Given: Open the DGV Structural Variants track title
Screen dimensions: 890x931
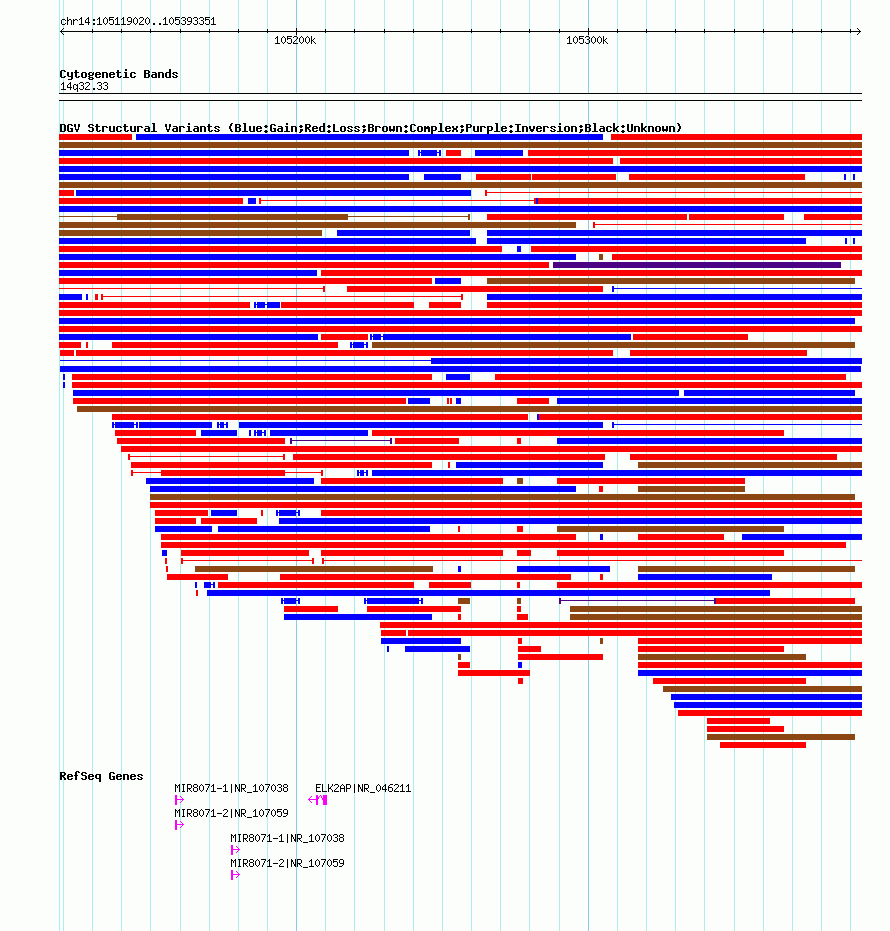Looking at the screenshot, I should point(370,128).
